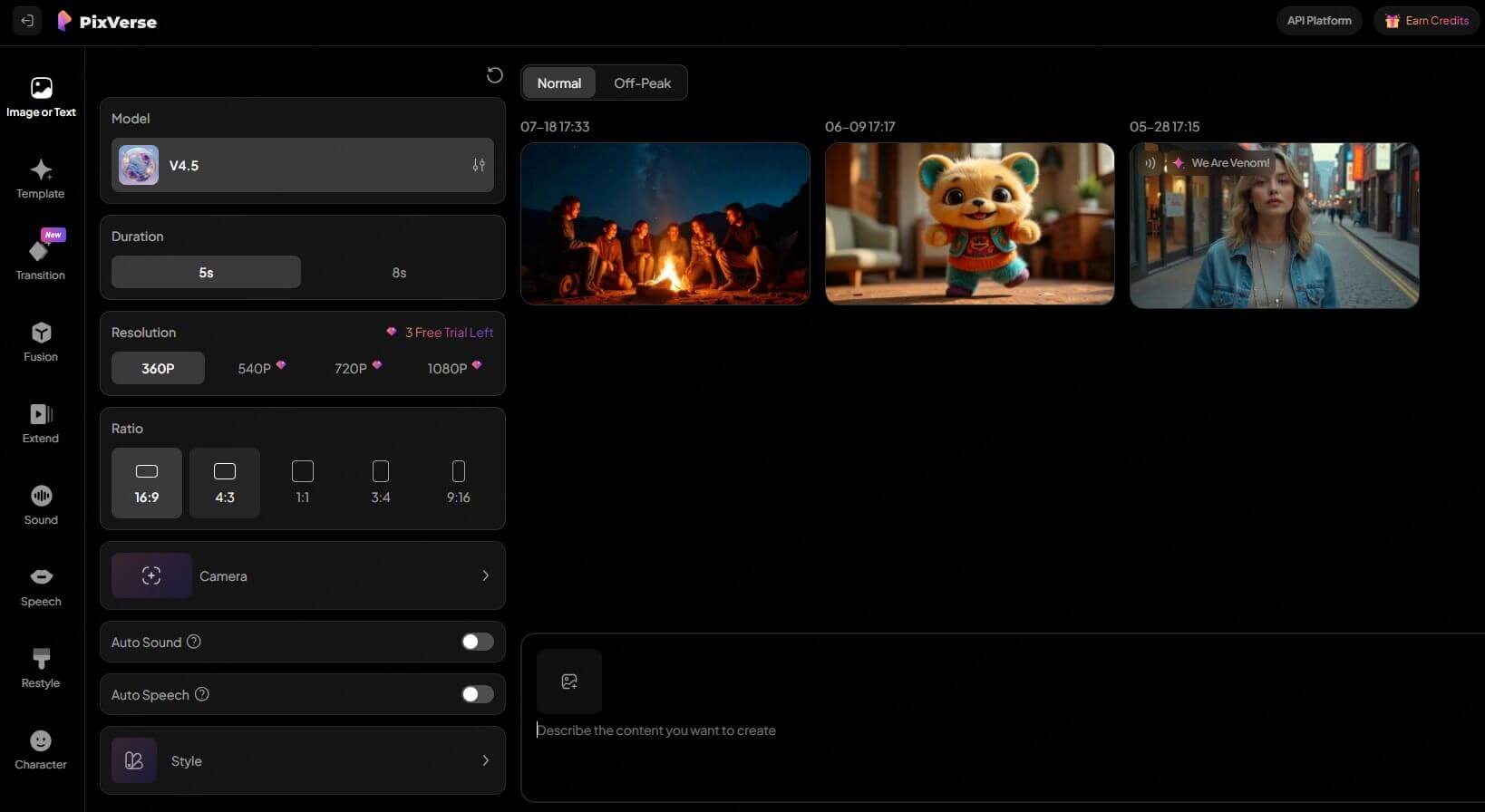The width and height of the screenshot is (1485, 812).
Task: Open the Sound tool
Action: [x=41, y=505]
